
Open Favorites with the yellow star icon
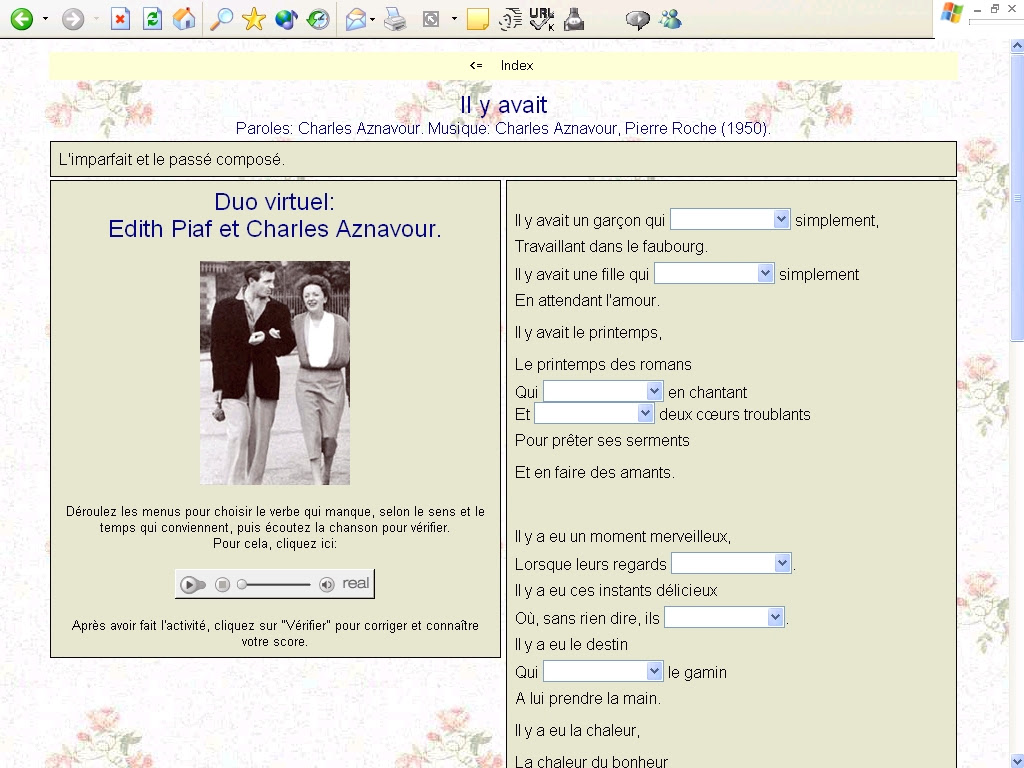point(253,19)
